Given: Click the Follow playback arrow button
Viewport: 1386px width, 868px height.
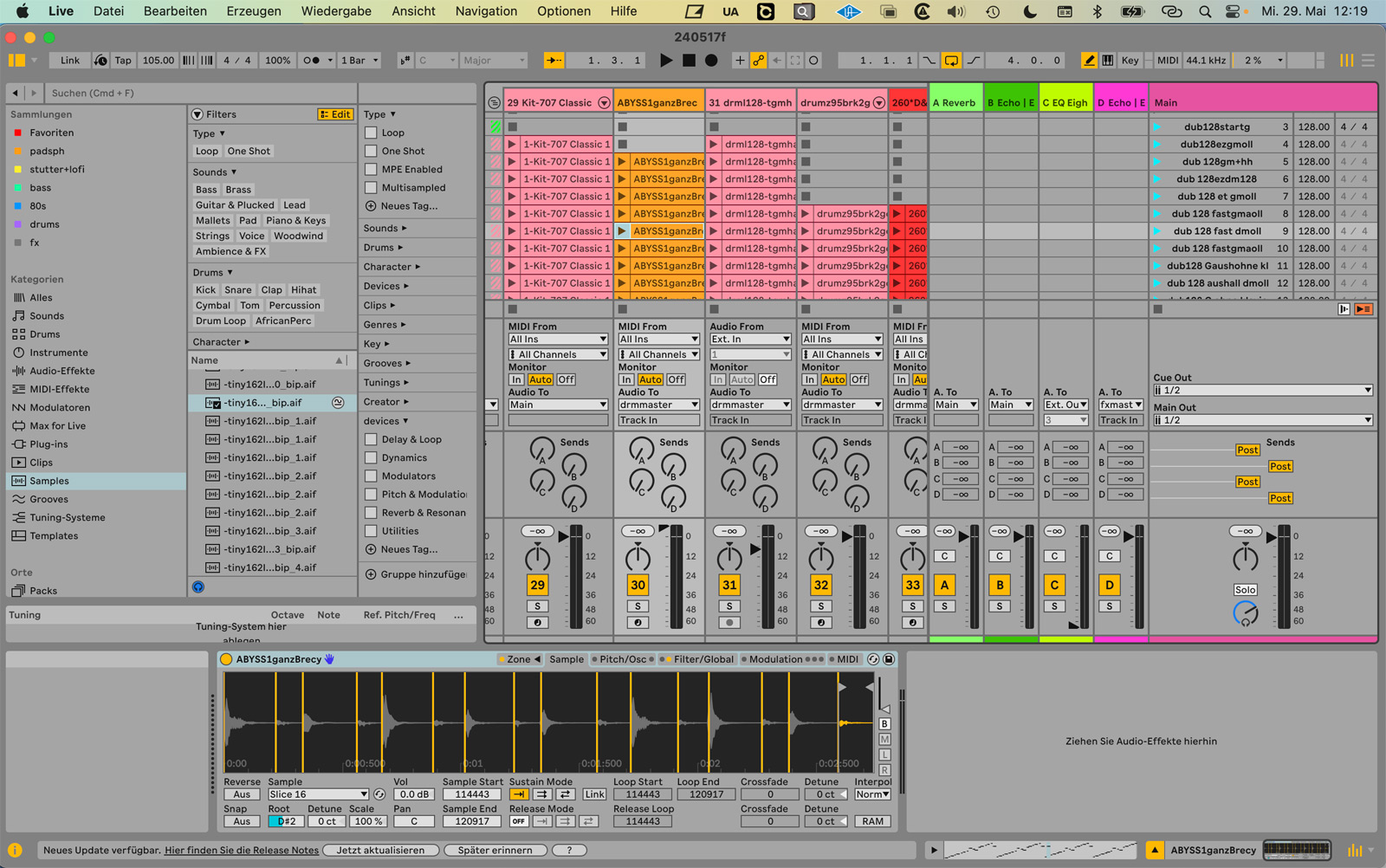Looking at the screenshot, I should pyautogui.click(x=554, y=61).
